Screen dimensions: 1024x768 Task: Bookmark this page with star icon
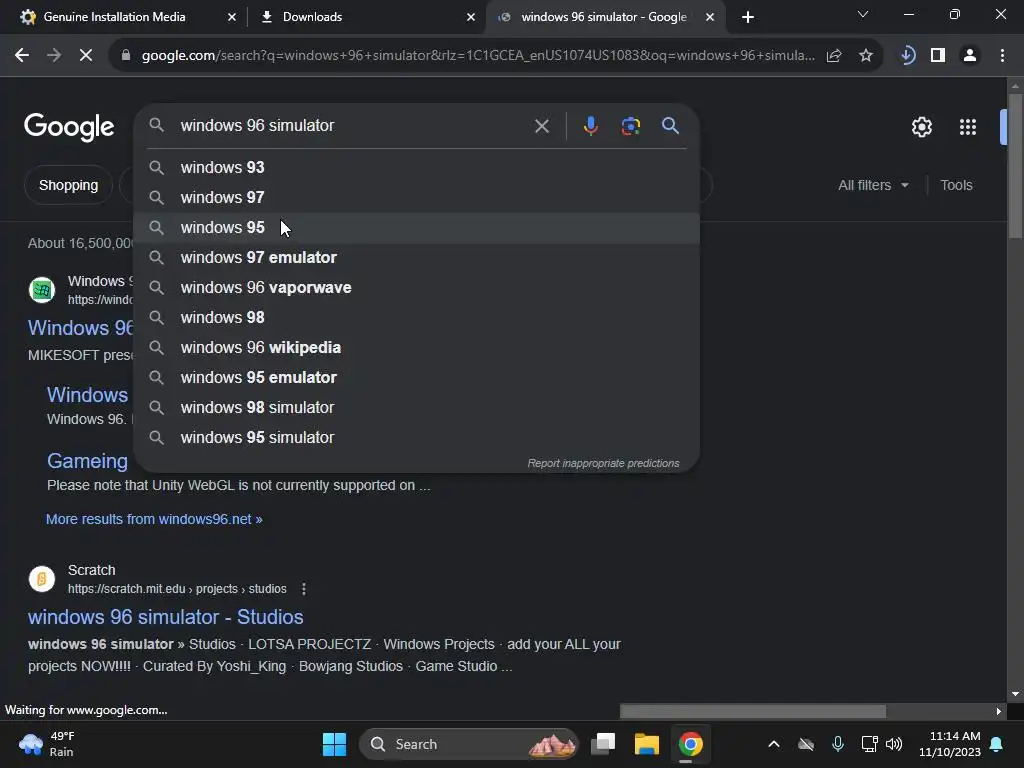tap(866, 56)
